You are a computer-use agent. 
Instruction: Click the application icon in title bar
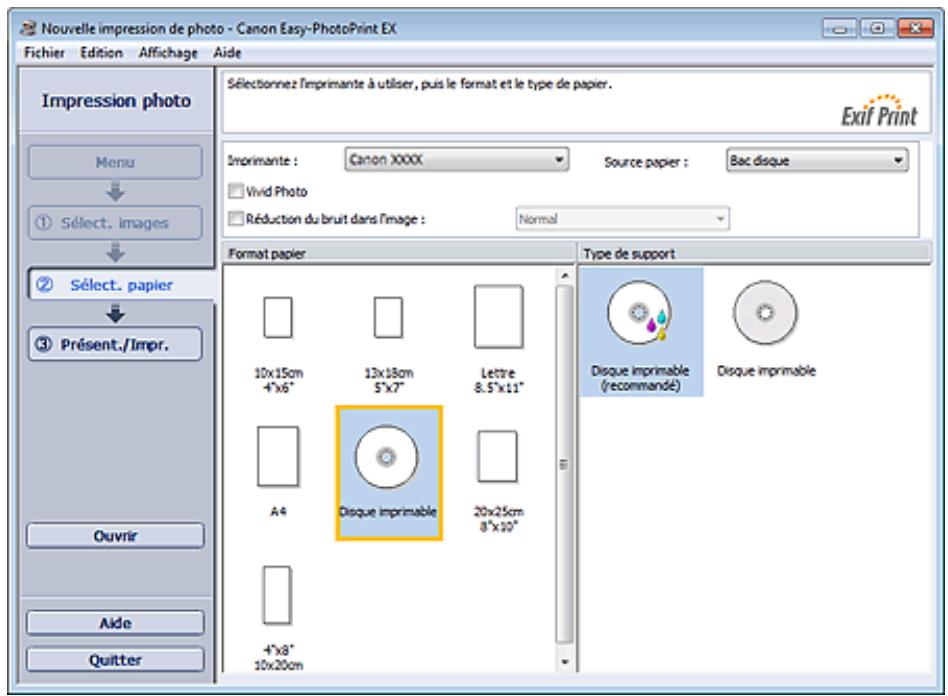tap(28, 28)
